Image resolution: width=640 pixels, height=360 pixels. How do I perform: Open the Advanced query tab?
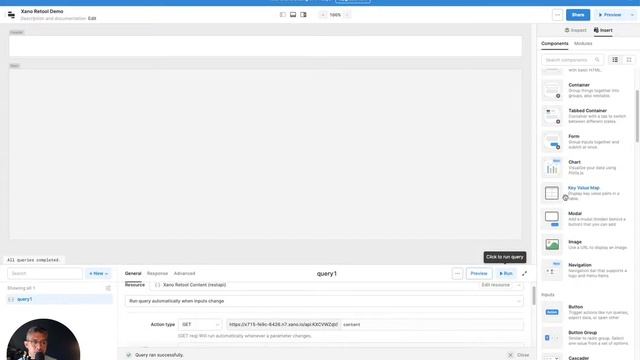[184, 273]
